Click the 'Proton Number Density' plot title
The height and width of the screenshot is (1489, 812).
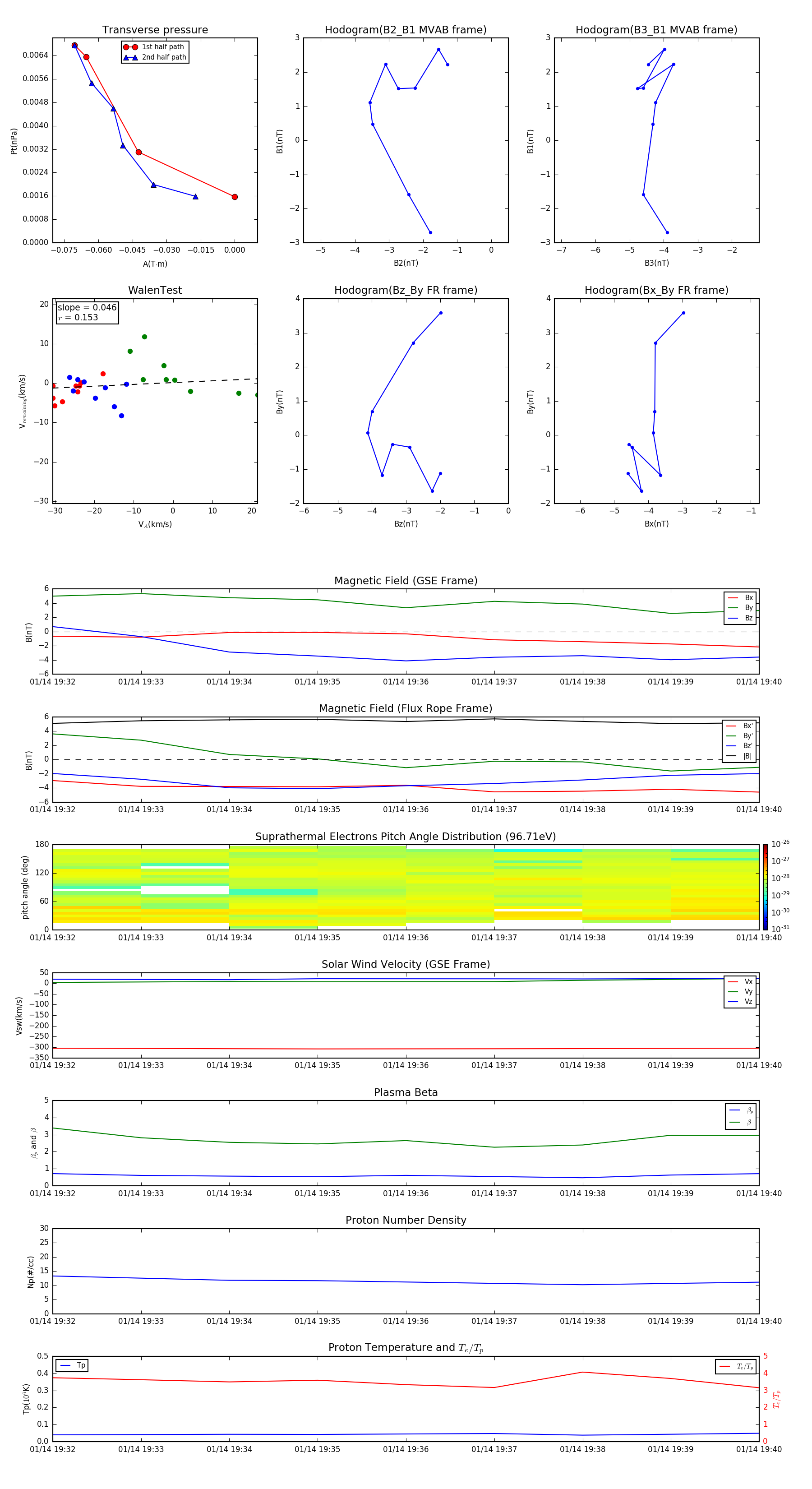click(x=406, y=1220)
